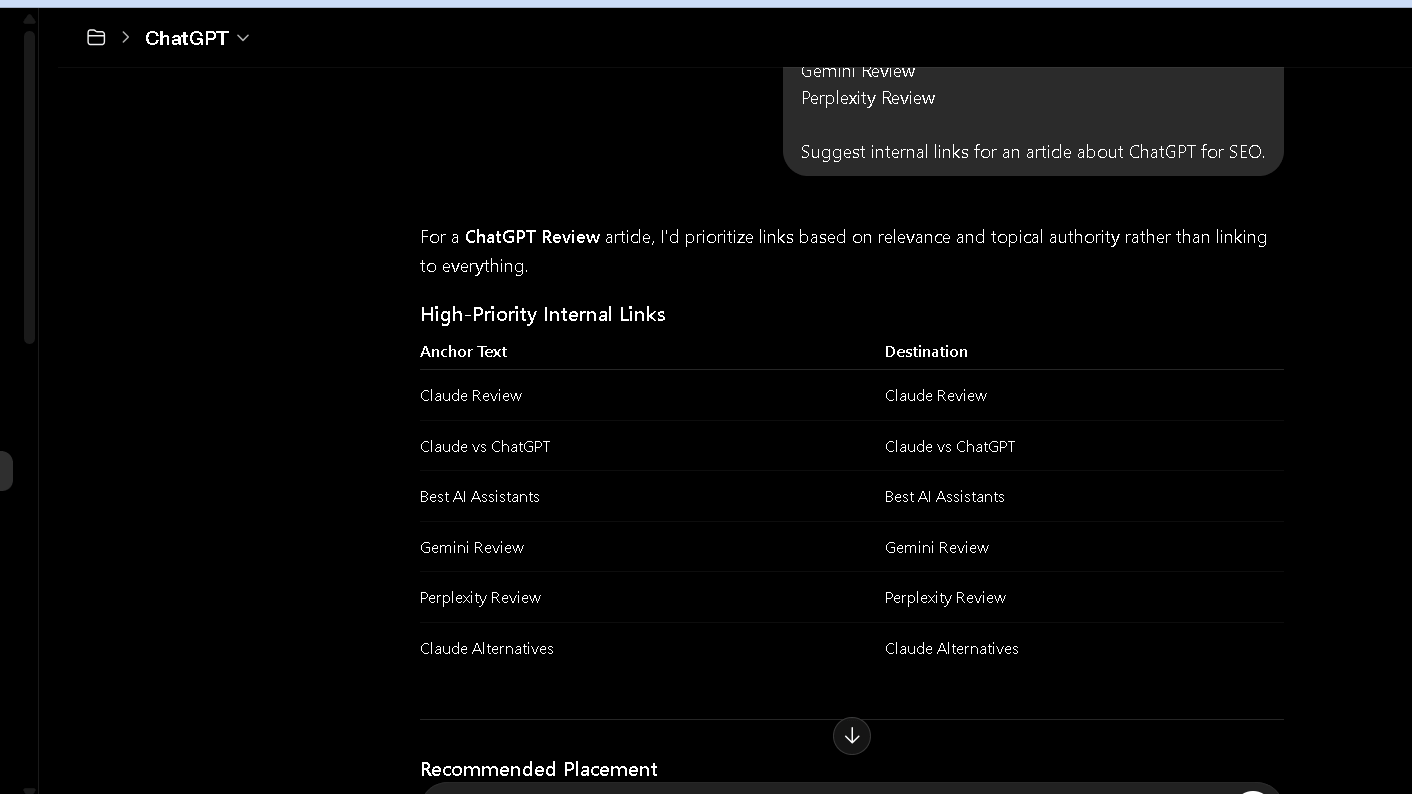This screenshot has width=1412, height=794.
Task: Select the "High-Priority Internal Links" heading
Action: 543,314
